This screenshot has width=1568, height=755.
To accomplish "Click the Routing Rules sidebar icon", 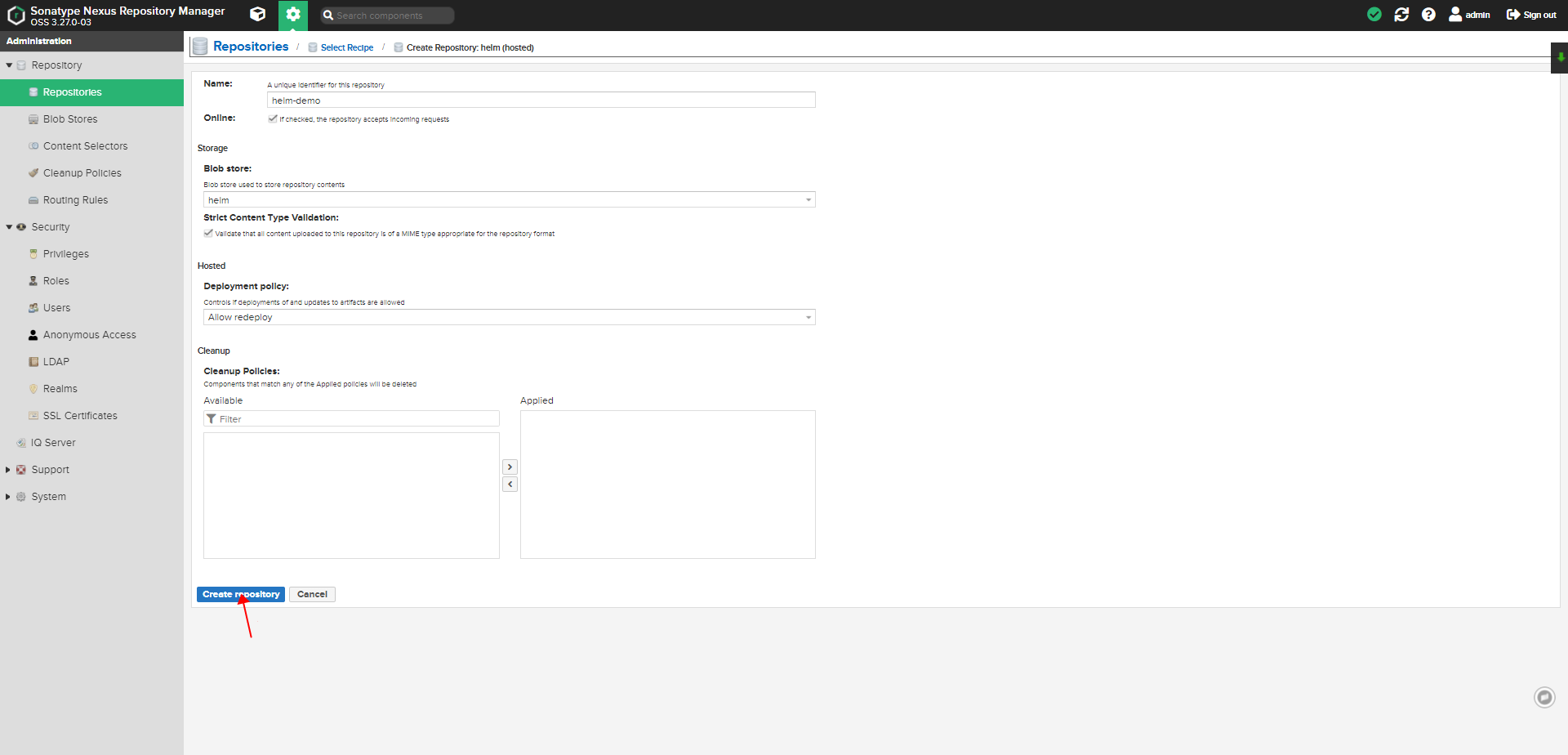I will point(33,200).
